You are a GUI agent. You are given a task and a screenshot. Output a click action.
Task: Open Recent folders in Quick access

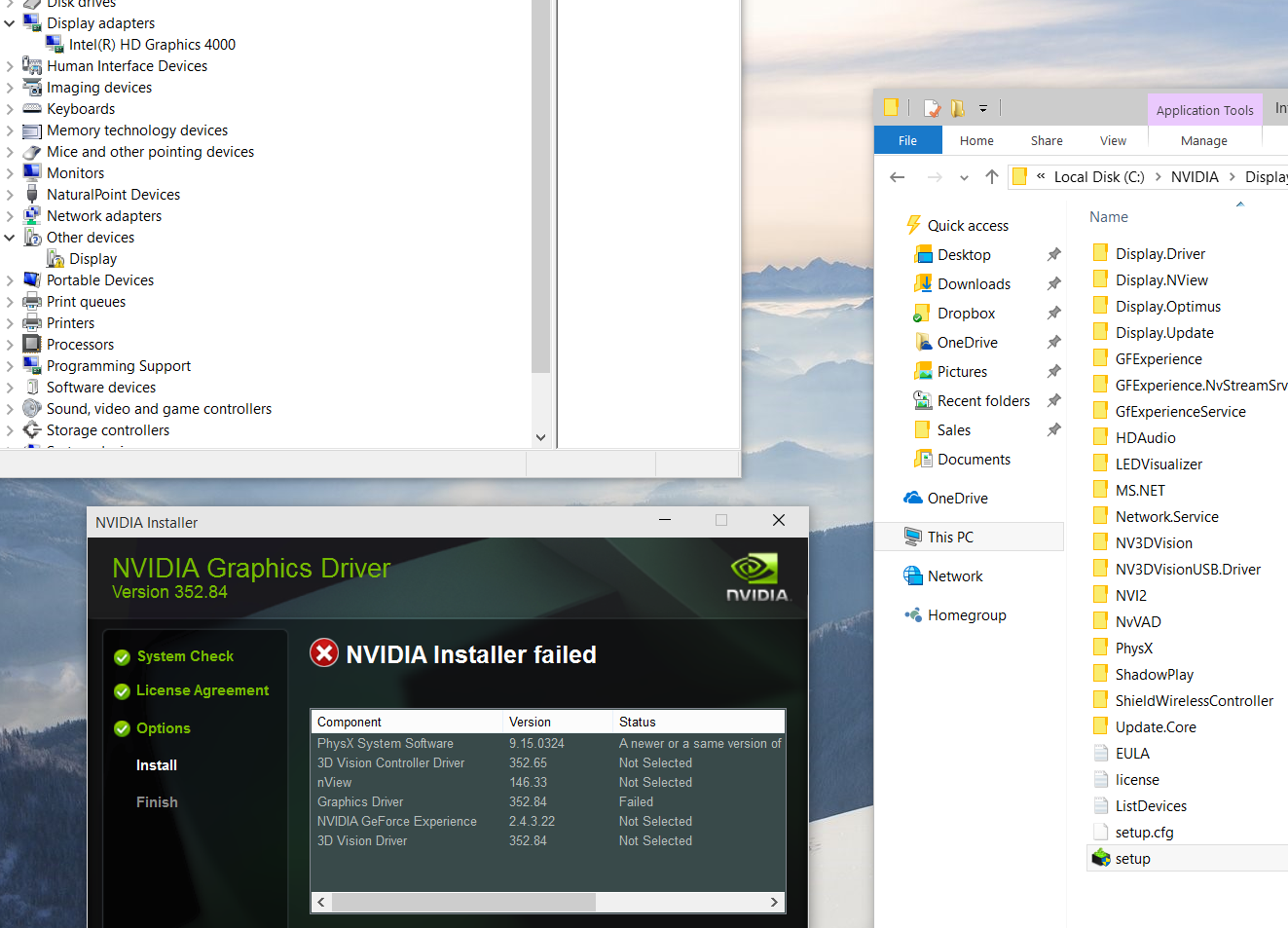tap(983, 400)
